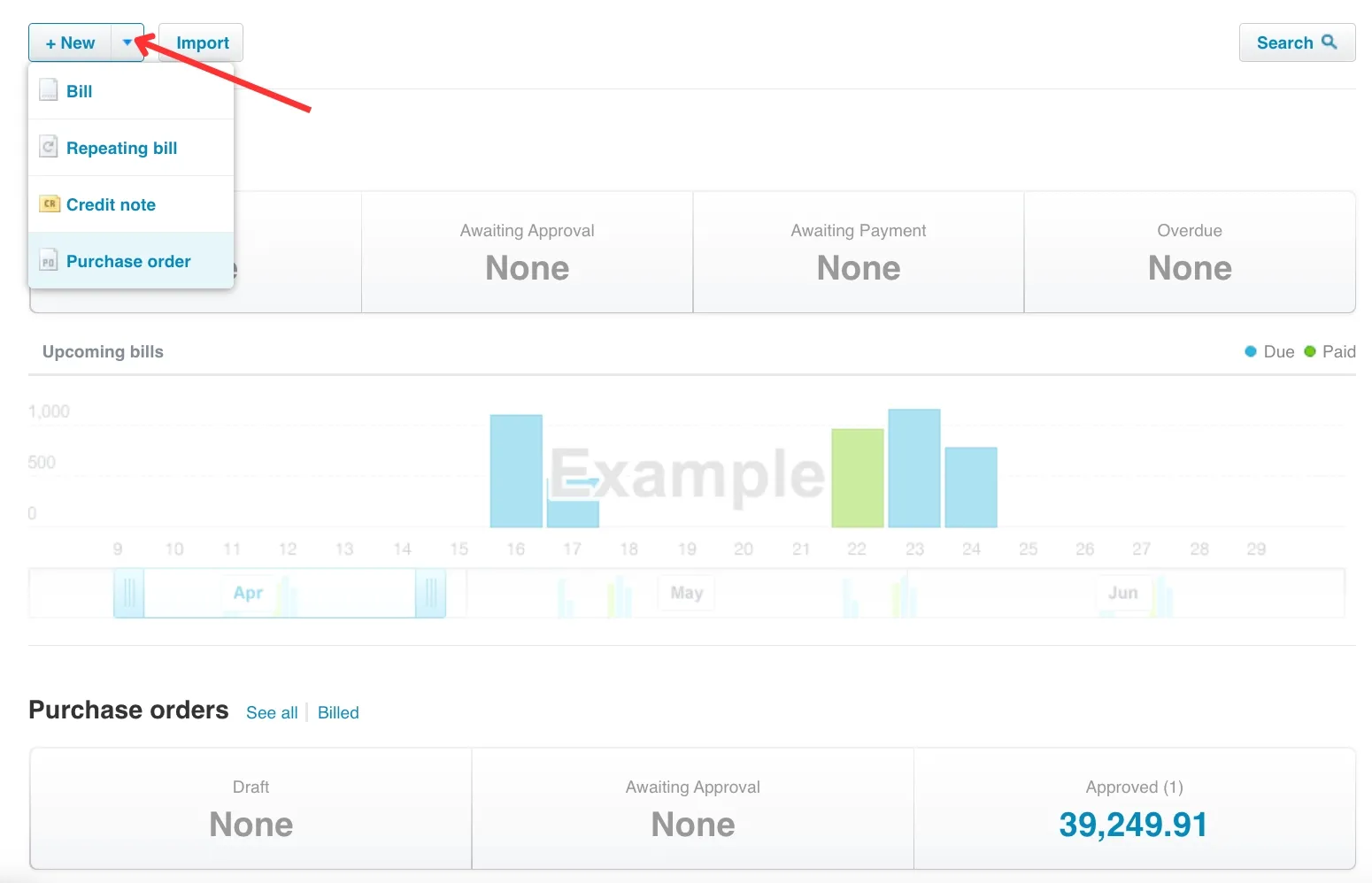The width and height of the screenshot is (1372, 883).
Task: Click the Search button label
Action: pyautogui.click(x=1284, y=42)
